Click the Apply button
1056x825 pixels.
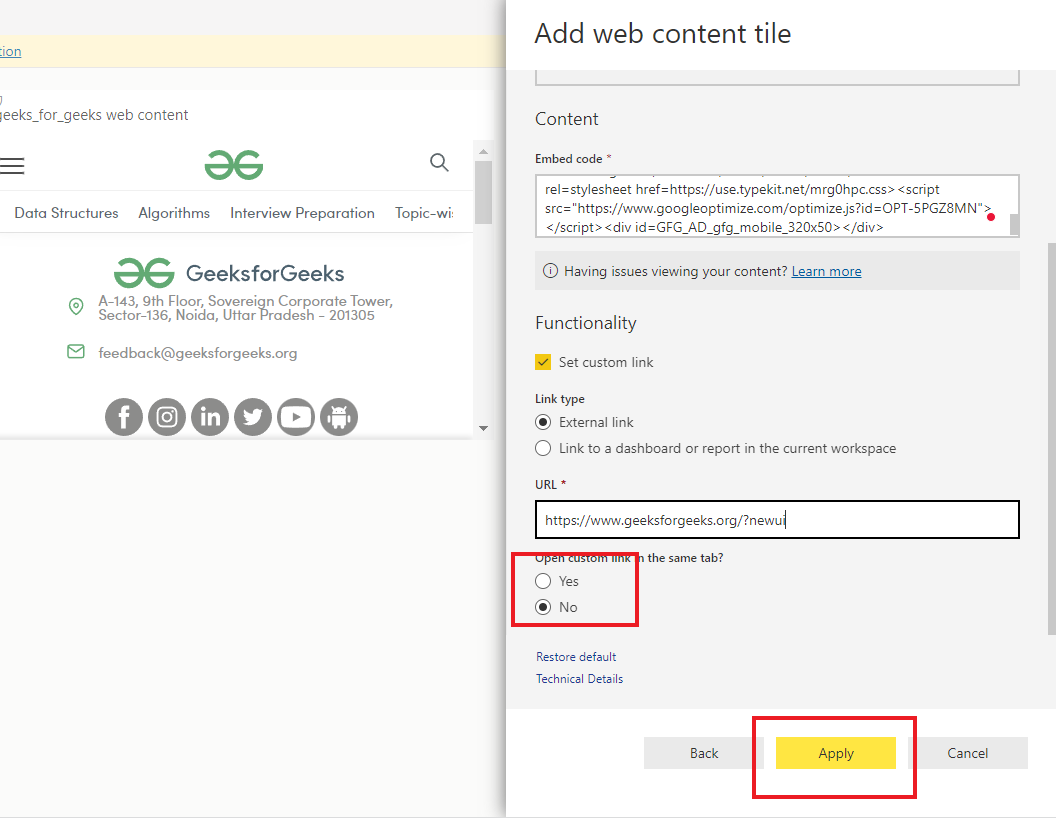click(x=836, y=753)
